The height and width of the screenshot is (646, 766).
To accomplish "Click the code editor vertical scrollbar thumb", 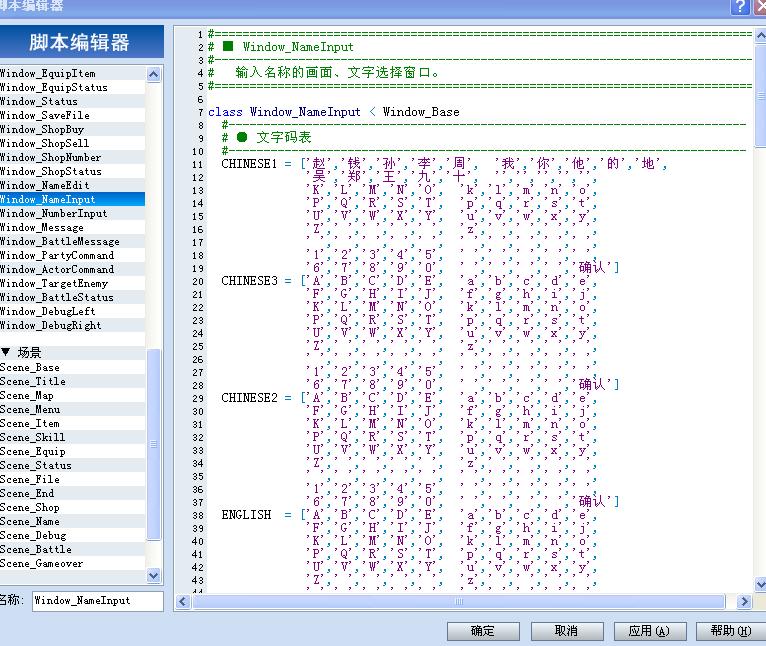I will (x=761, y=95).
